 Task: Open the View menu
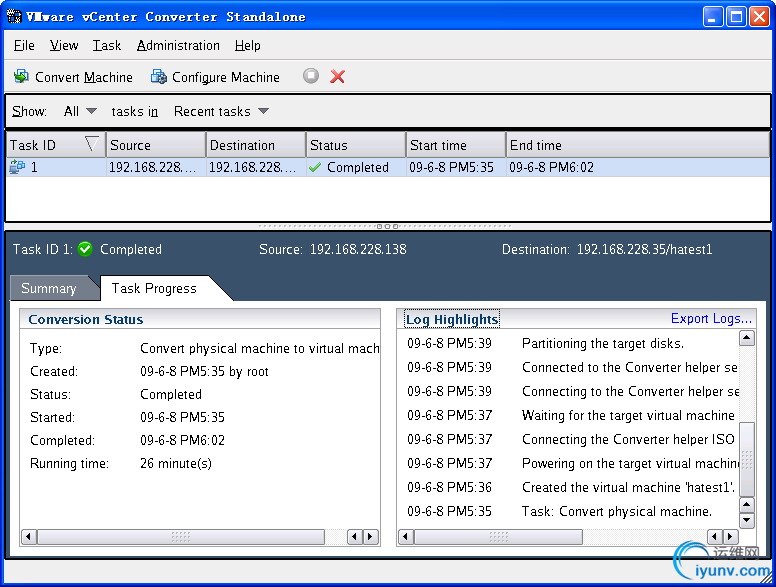coord(64,46)
